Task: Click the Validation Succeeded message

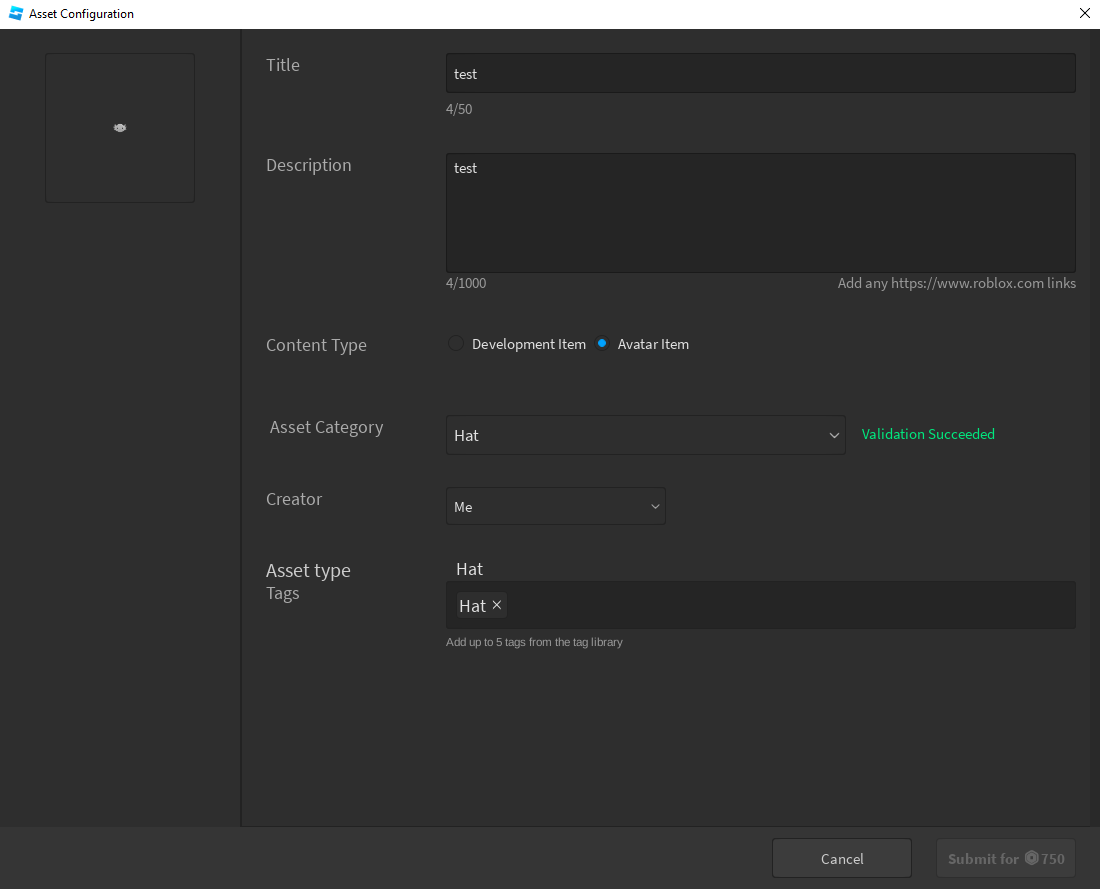Action: [x=927, y=434]
